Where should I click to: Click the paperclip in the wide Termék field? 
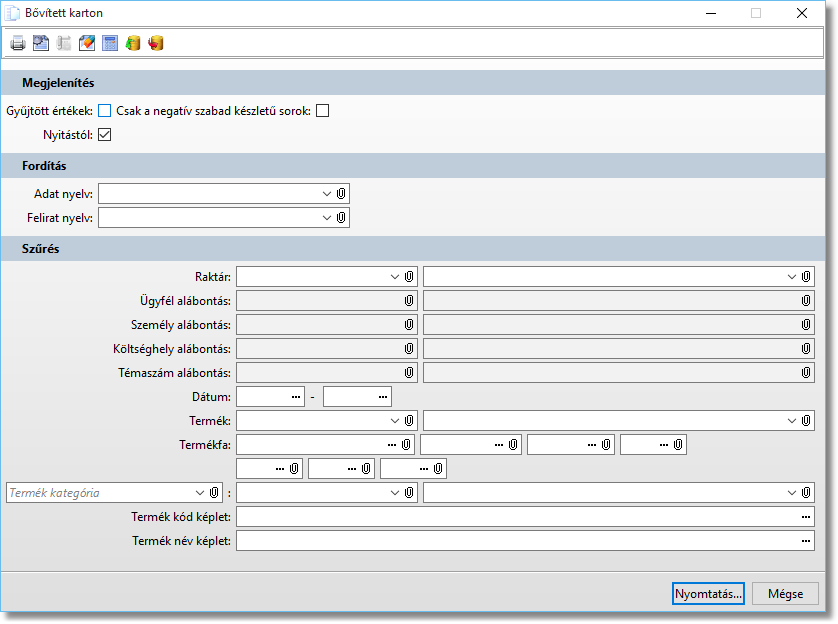coord(806,421)
